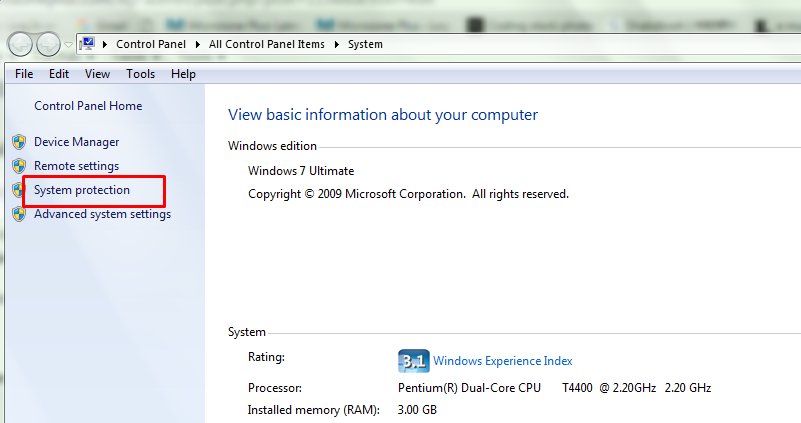Open Advanced system settings link
Screen dimensions: 801x423
pos(103,214)
